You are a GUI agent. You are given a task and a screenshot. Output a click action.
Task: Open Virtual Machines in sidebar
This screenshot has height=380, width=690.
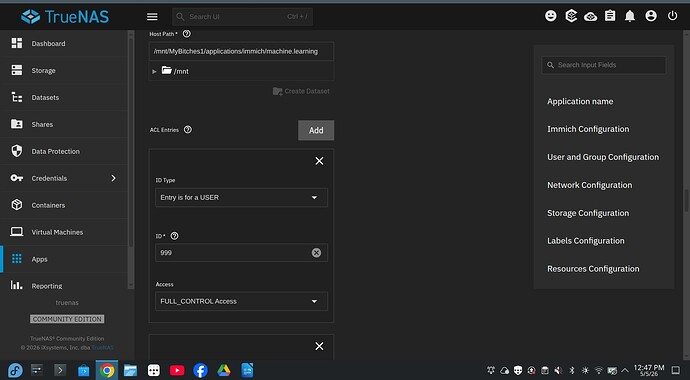tap(65, 232)
